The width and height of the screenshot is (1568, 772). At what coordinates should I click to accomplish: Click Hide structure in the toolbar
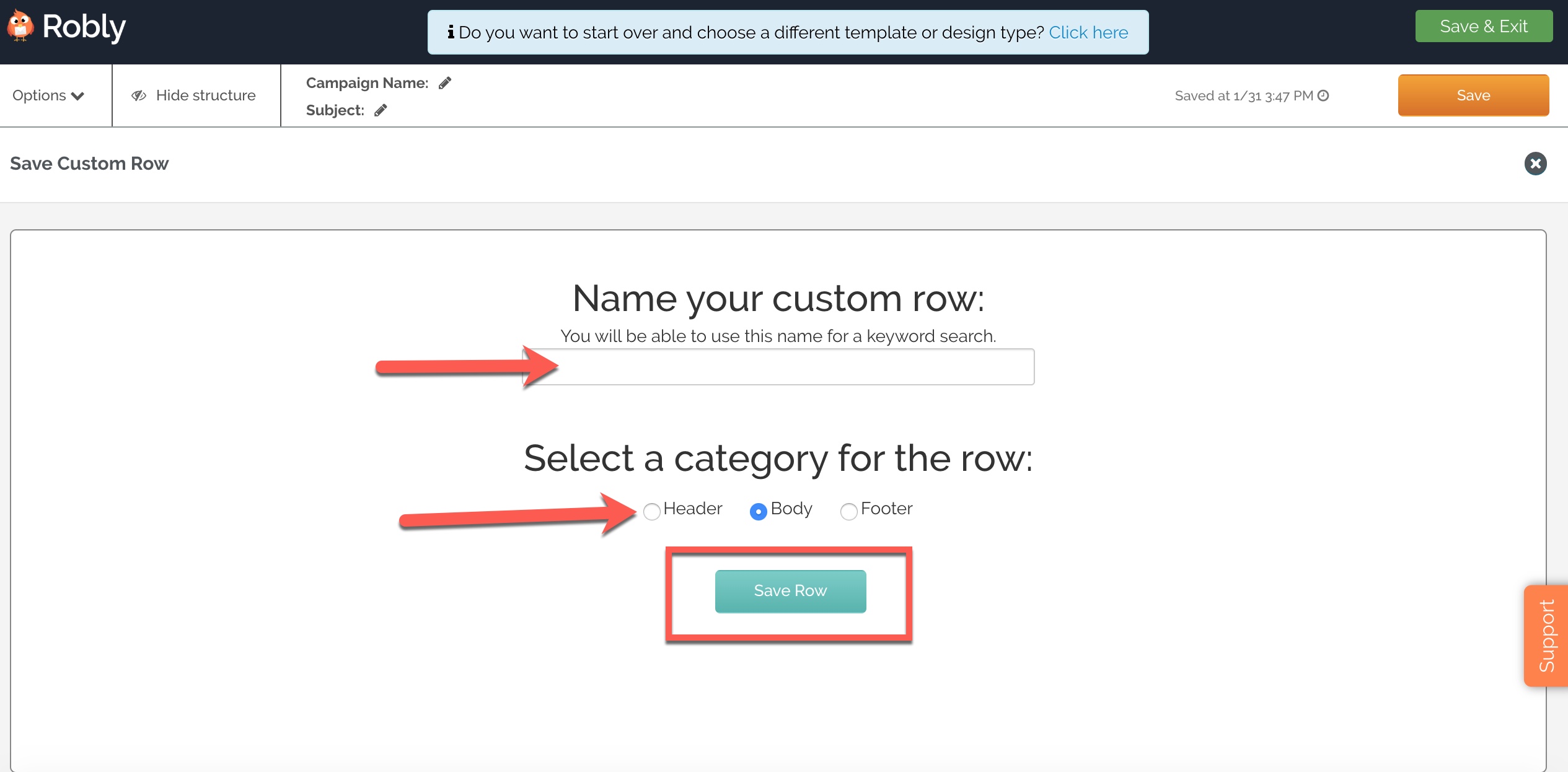click(x=205, y=95)
